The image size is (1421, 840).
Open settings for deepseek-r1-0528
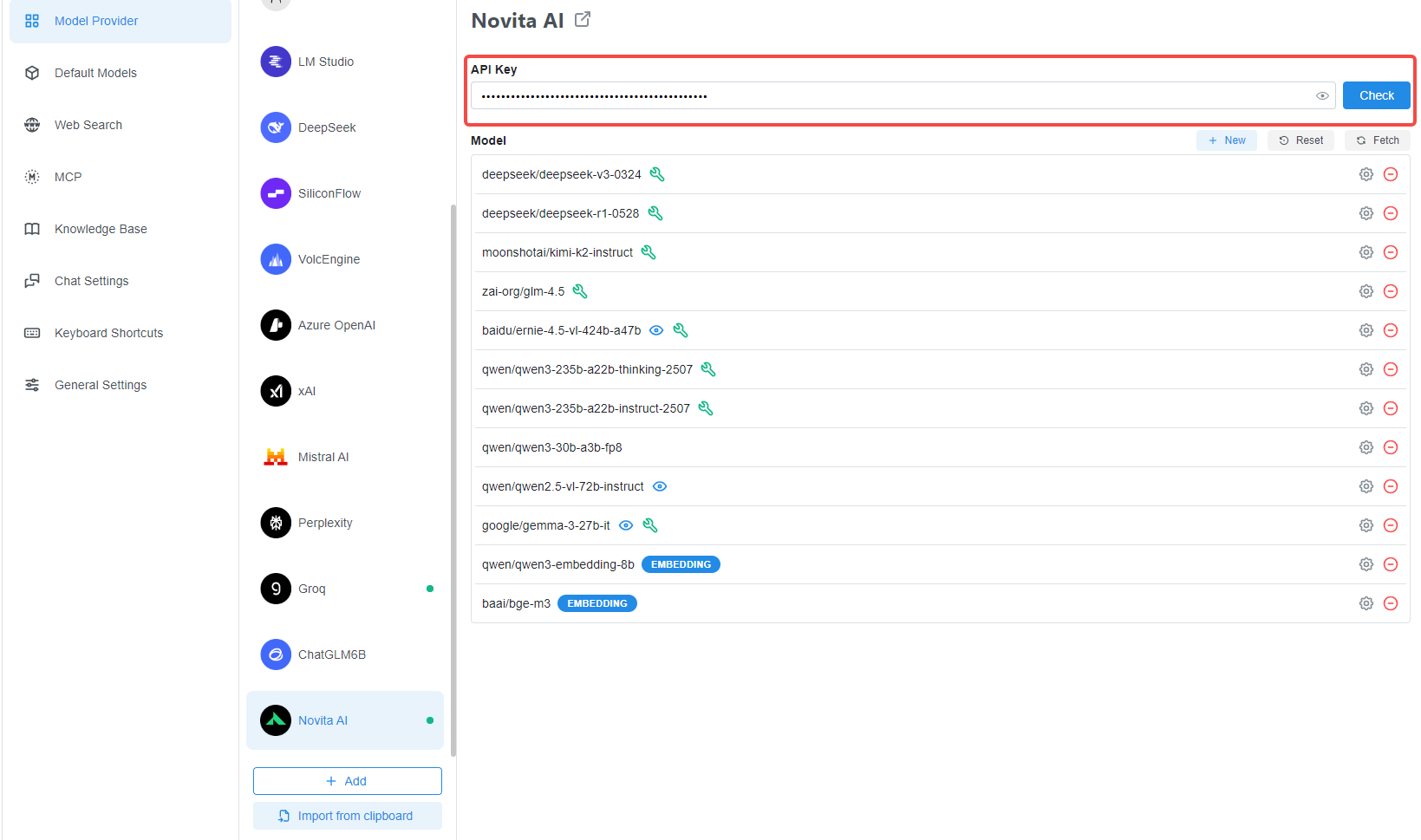coord(1366,213)
